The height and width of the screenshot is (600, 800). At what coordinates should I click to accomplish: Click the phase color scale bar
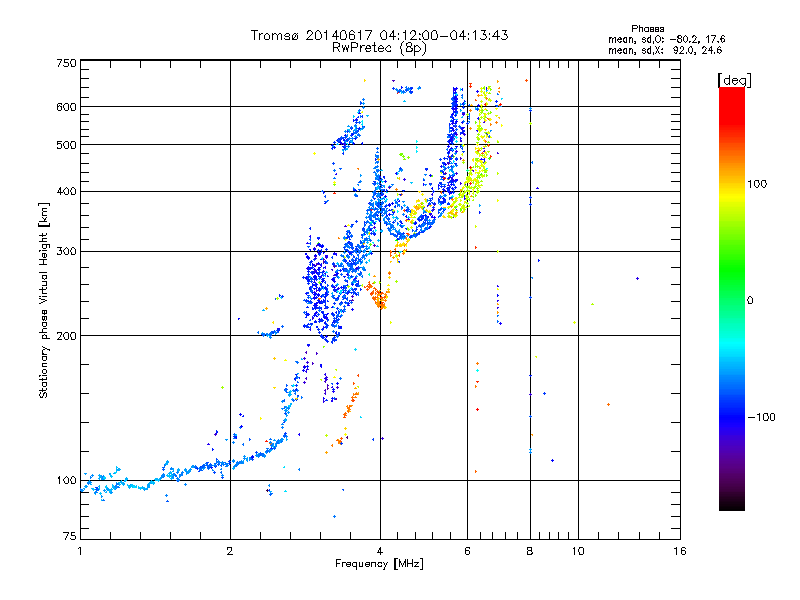(x=732, y=299)
